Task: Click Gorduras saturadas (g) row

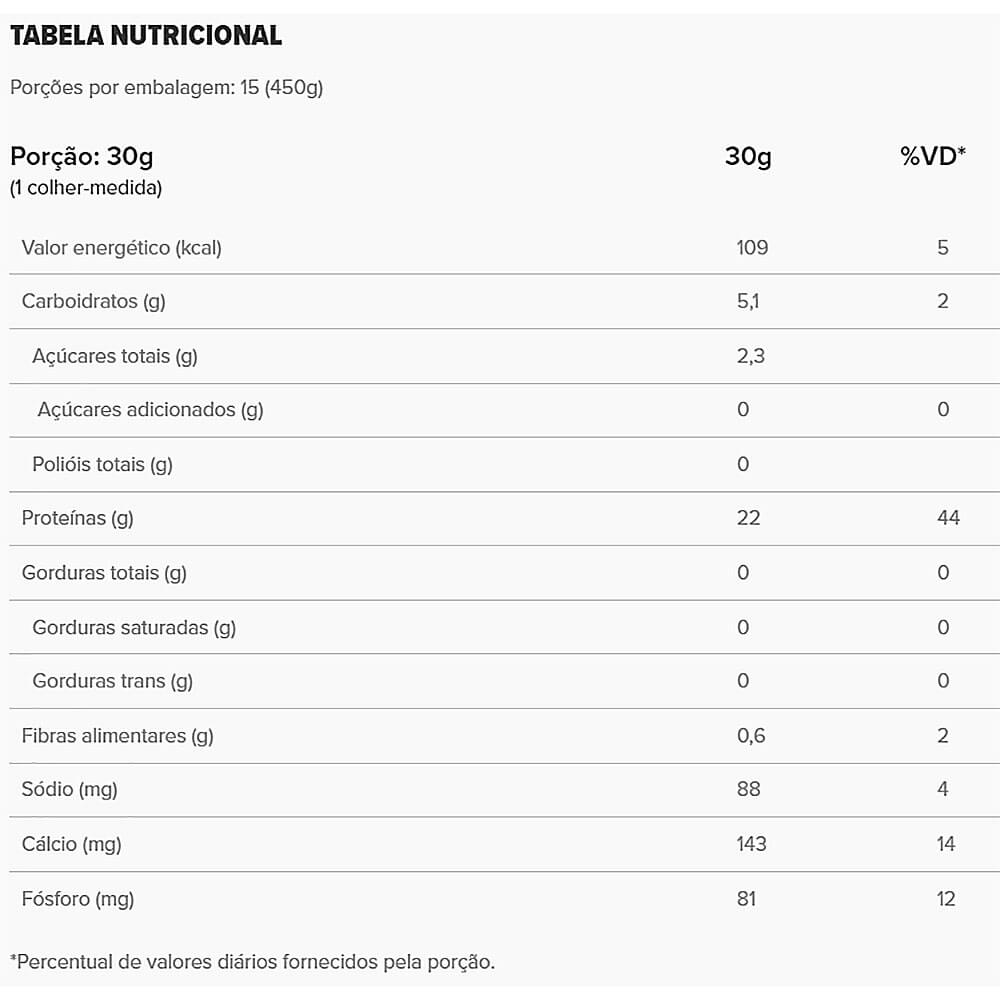Action: (134, 628)
